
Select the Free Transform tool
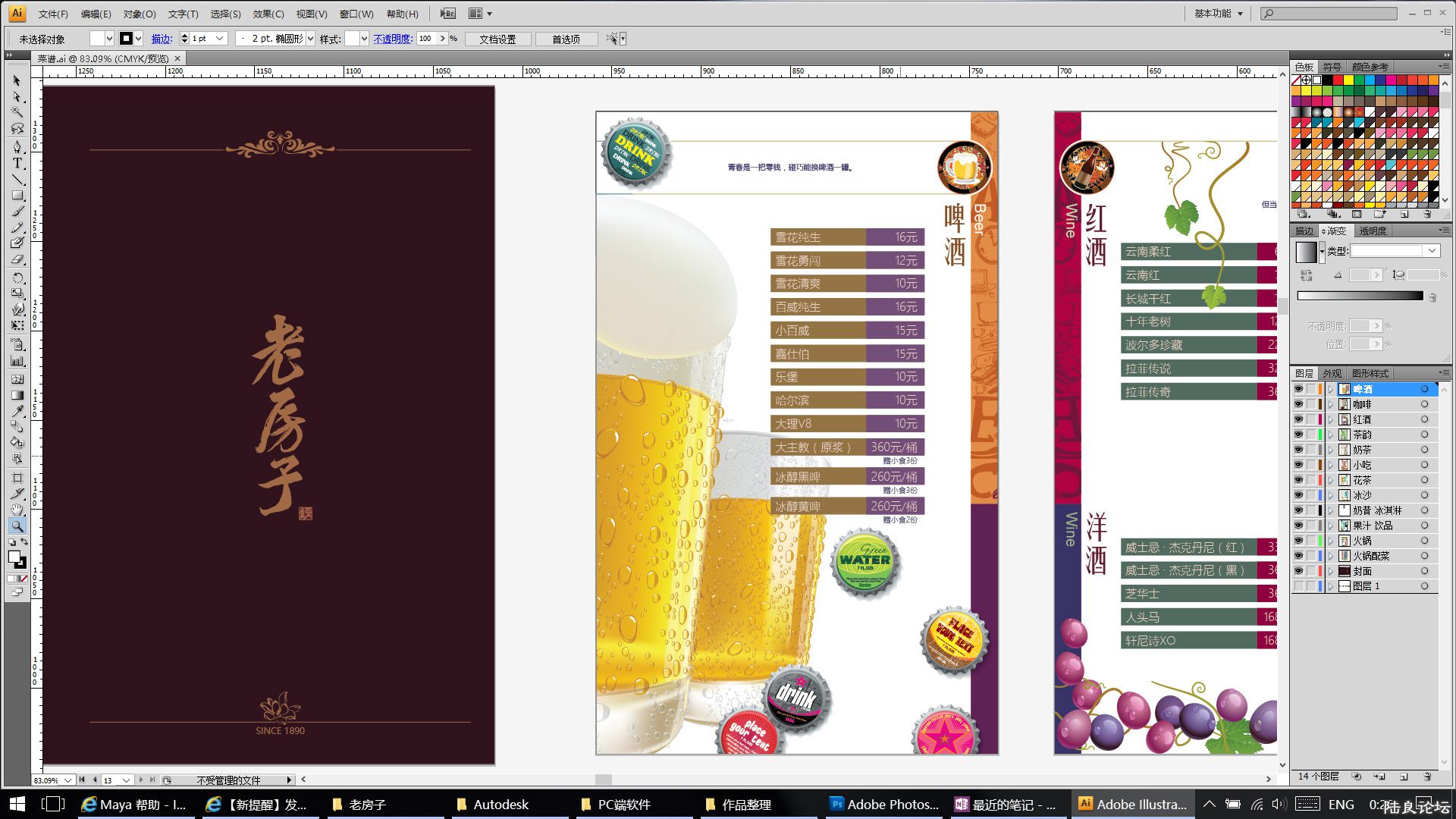tap(17, 325)
